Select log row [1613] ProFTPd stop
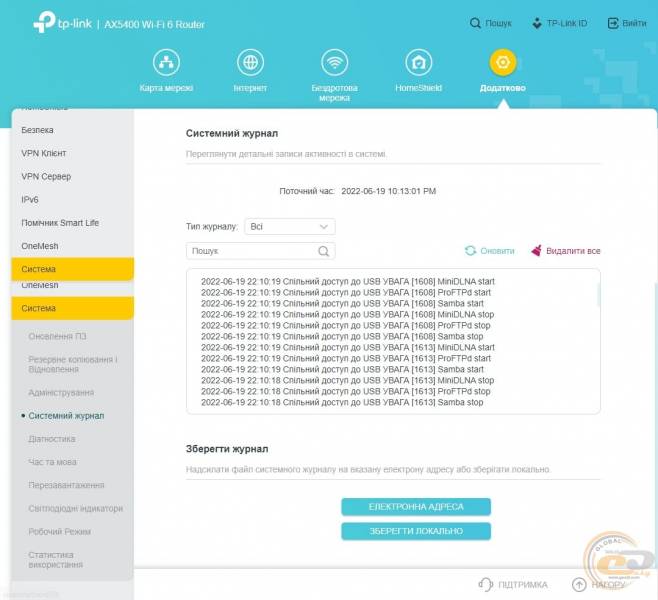 pos(345,391)
